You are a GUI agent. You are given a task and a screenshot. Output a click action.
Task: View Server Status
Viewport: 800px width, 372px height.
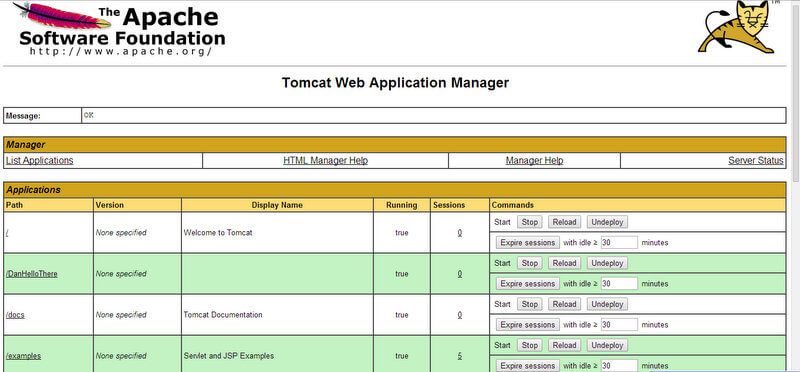(756, 160)
